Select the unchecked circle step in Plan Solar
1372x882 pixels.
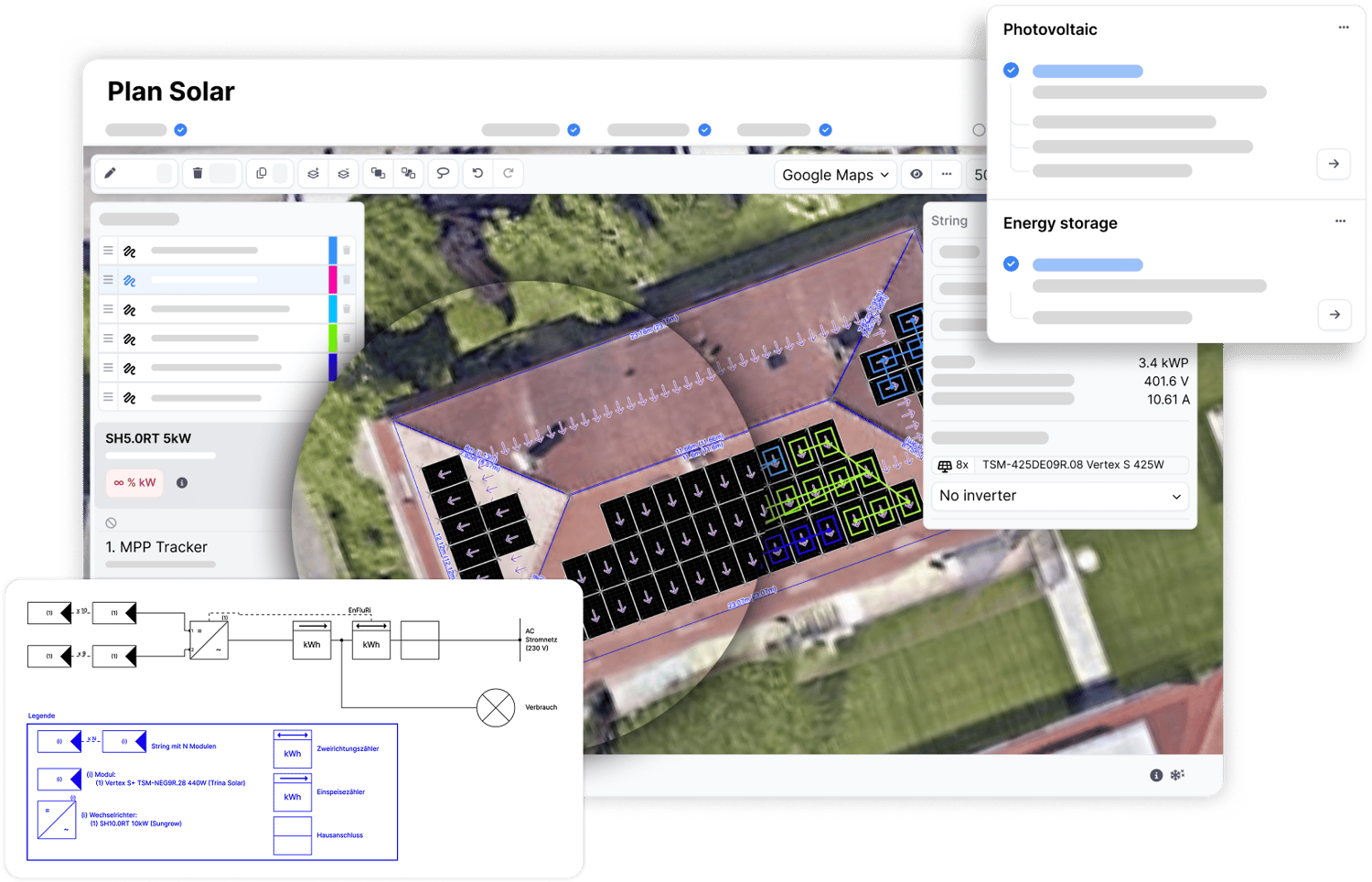(x=979, y=130)
